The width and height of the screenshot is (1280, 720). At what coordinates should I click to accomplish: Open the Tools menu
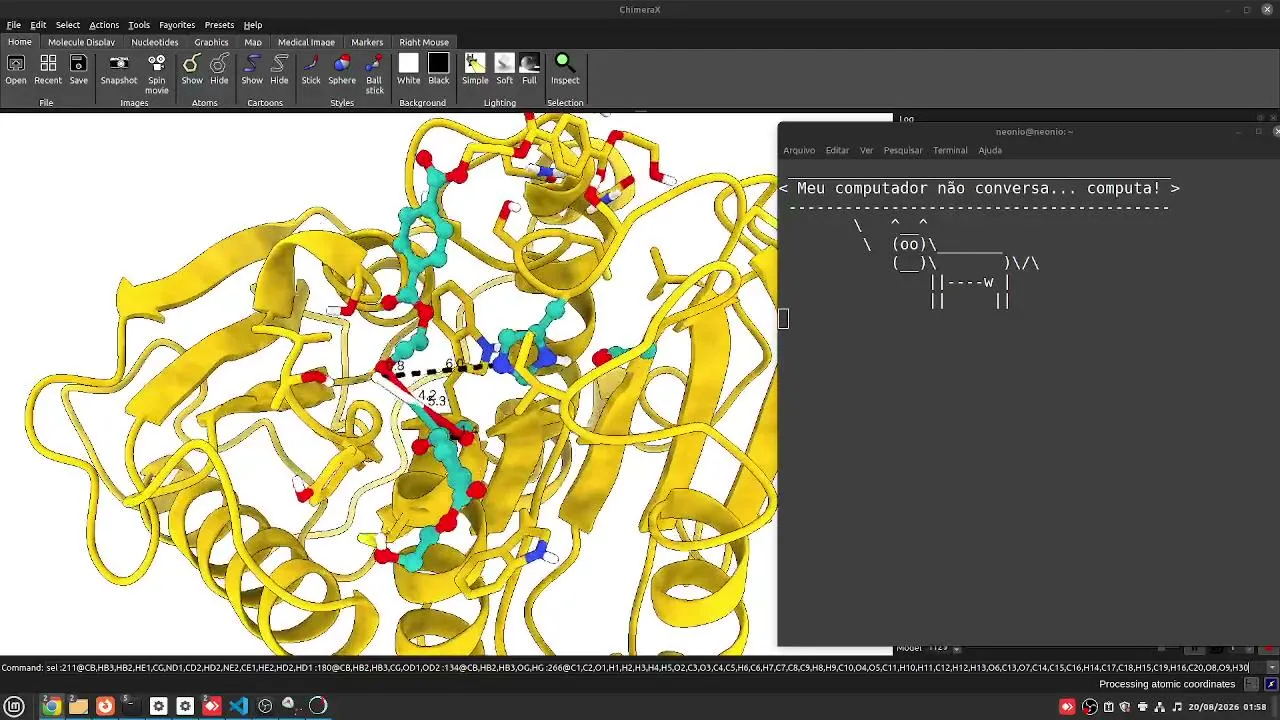coord(139,25)
